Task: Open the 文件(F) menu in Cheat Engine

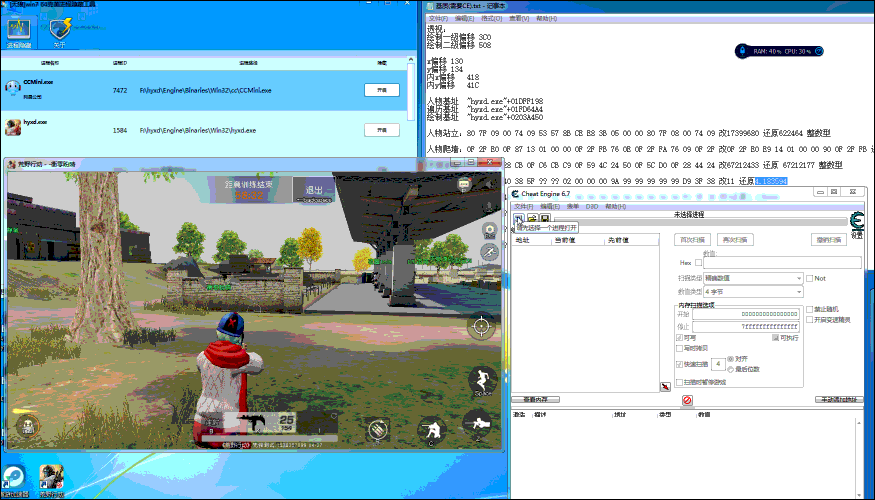Action: [x=523, y=206]
